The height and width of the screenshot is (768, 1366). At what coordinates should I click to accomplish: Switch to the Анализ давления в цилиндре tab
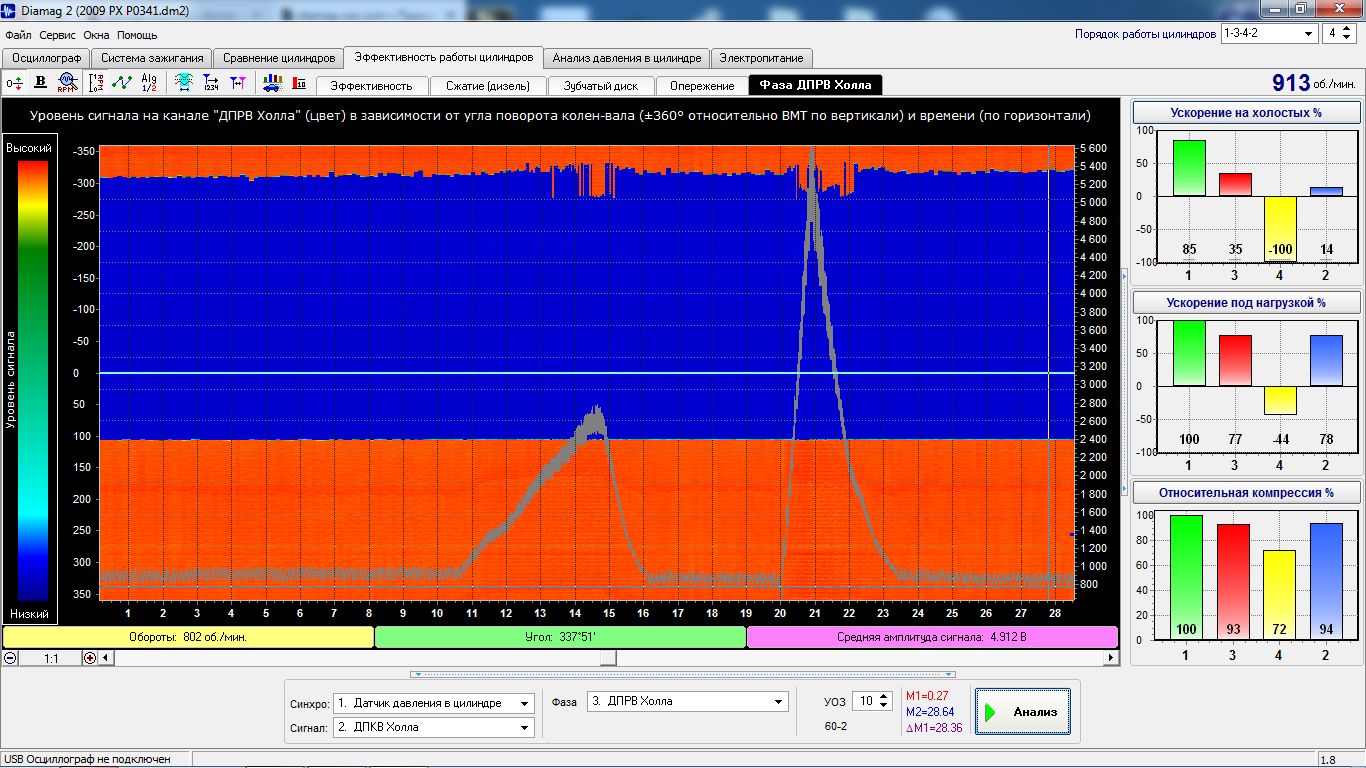627,58
